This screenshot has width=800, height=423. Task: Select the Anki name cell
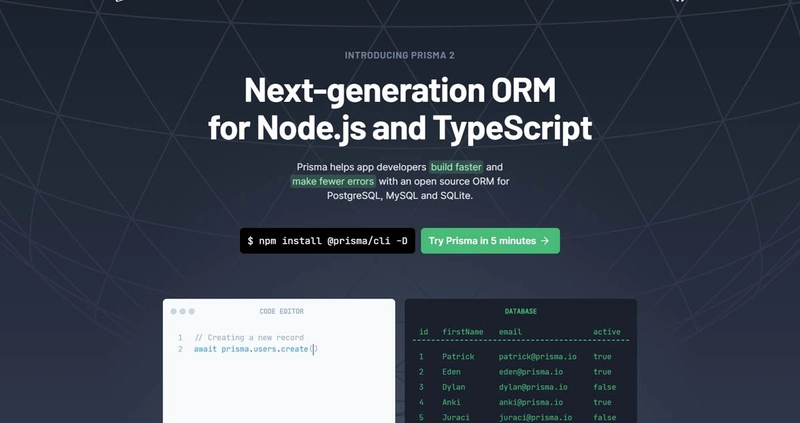coord(452,403)
